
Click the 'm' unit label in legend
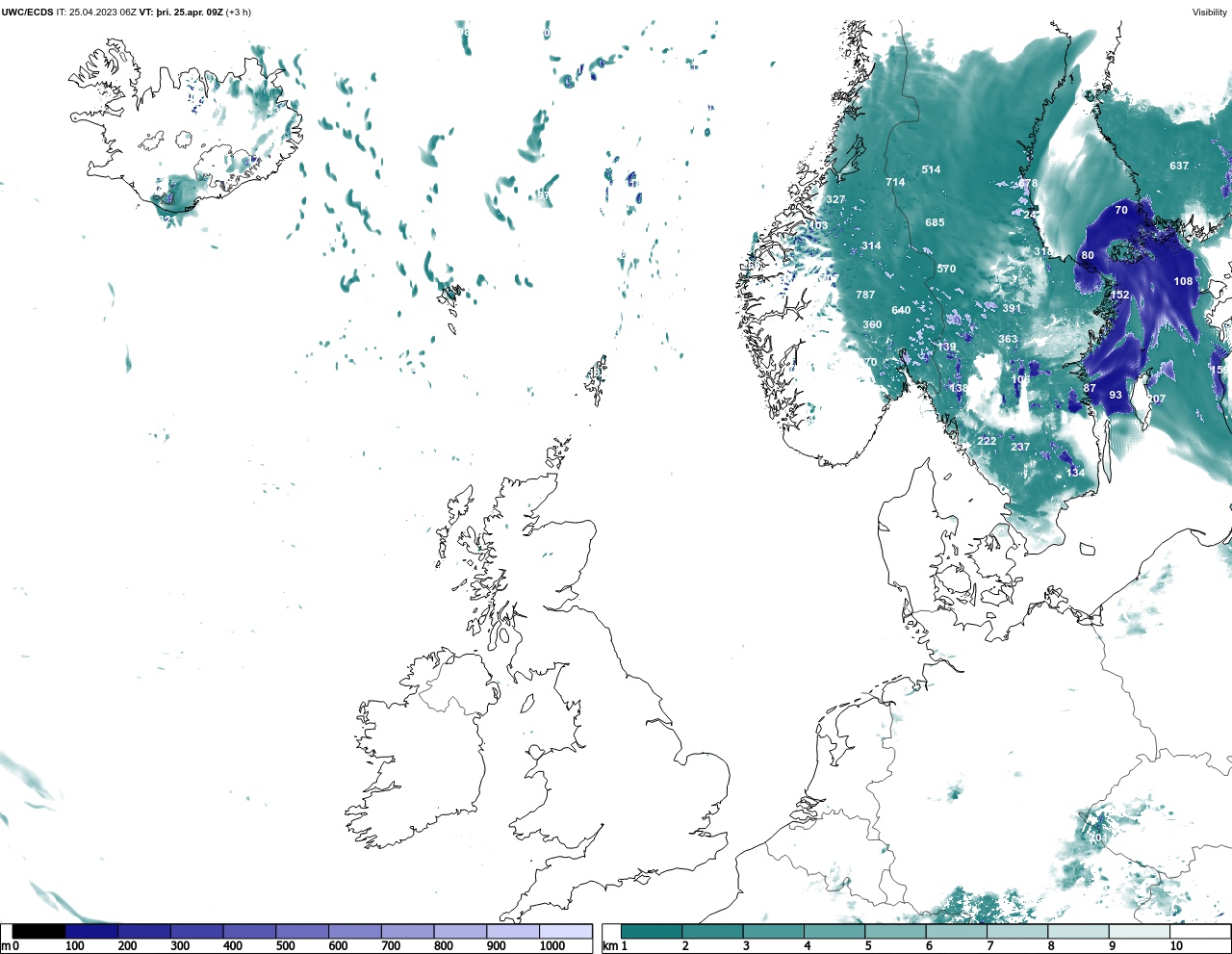[6, 946]
